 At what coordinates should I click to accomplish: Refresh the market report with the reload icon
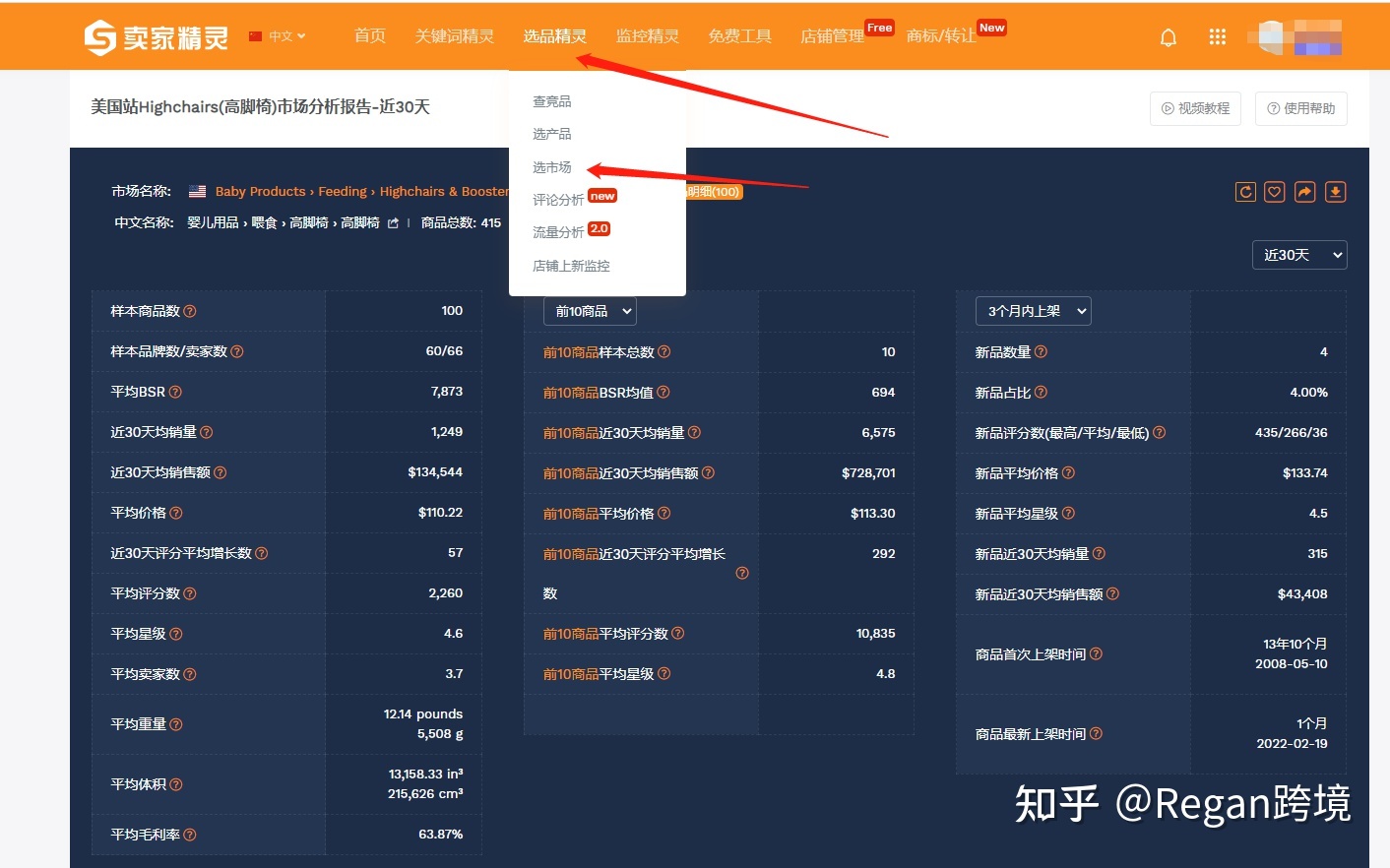[1245, 192]
